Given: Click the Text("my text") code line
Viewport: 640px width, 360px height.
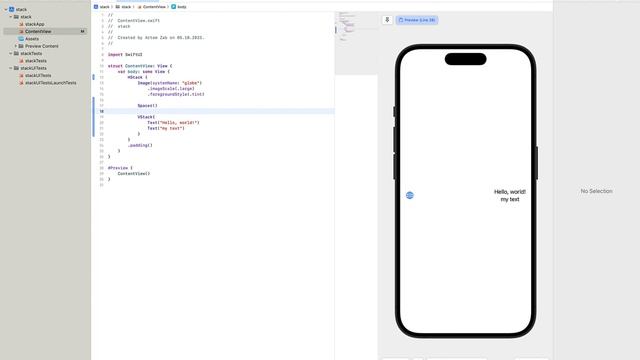Looking at the screenshot, I should tap(166, 128).
